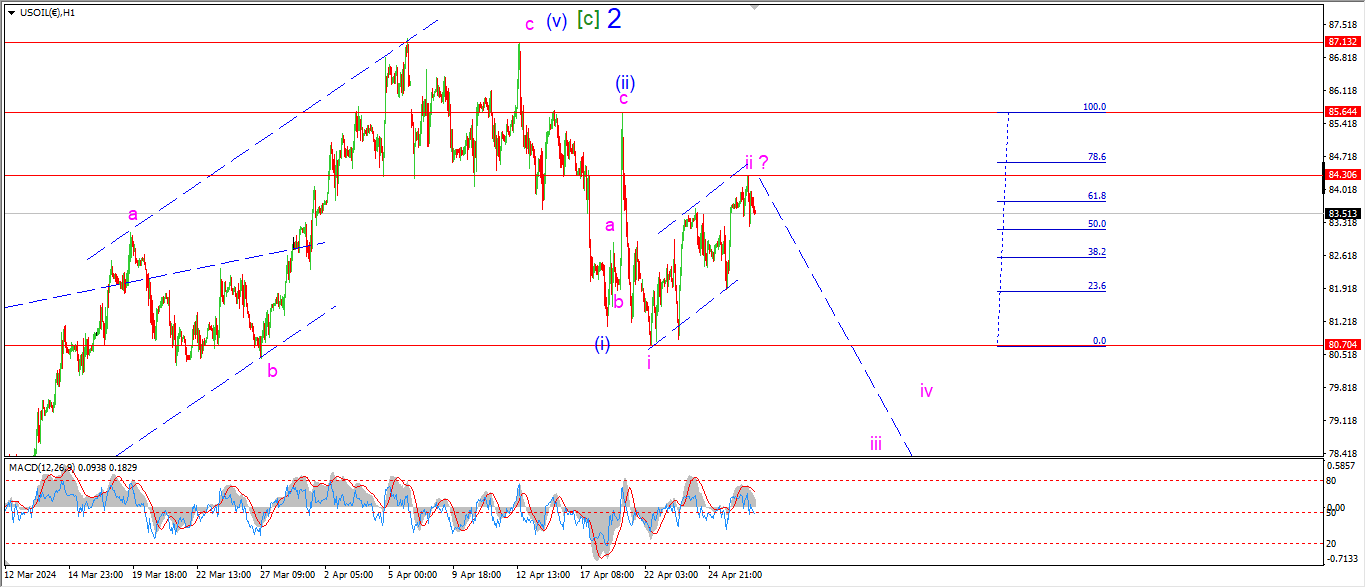This screenshot has height=588, width=1366.
Task: Select the blue (i) wave label
Action: tap(602, 344)
